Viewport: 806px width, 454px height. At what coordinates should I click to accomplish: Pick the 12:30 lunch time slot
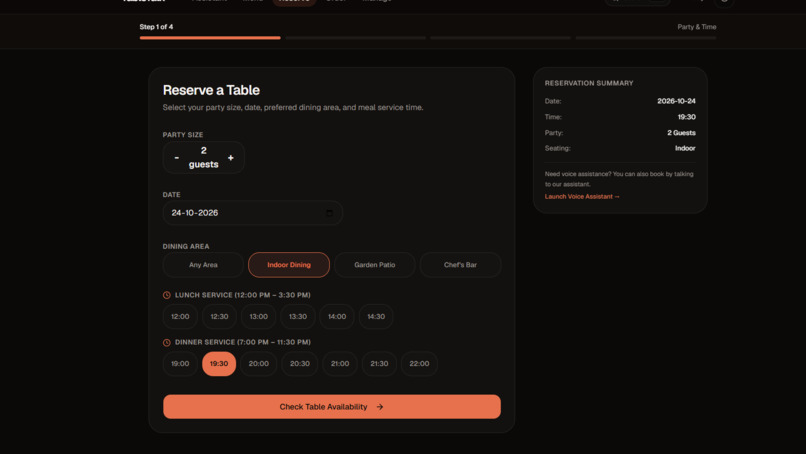[x=219, y=317]
